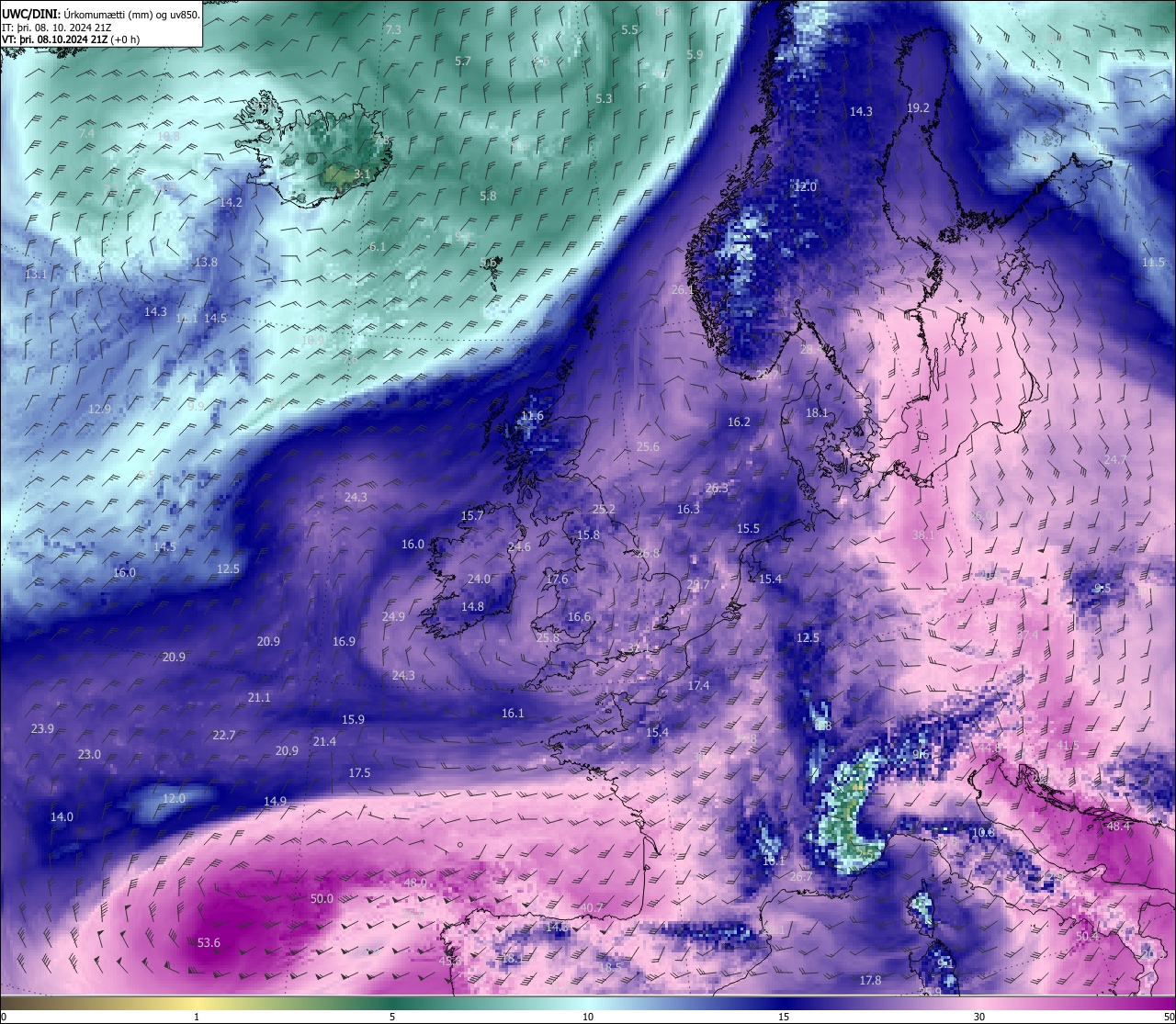Click the 53.6 value label
Image resolution: width=1176 pixels, height=1024 pixels.
coord(209,942)
